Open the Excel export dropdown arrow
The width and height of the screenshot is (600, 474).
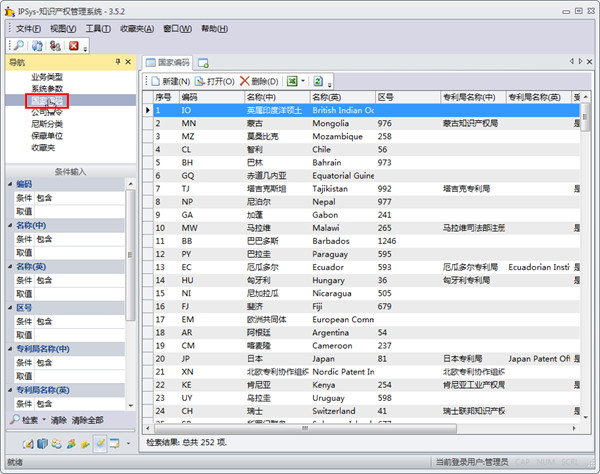tap(303, 81)
